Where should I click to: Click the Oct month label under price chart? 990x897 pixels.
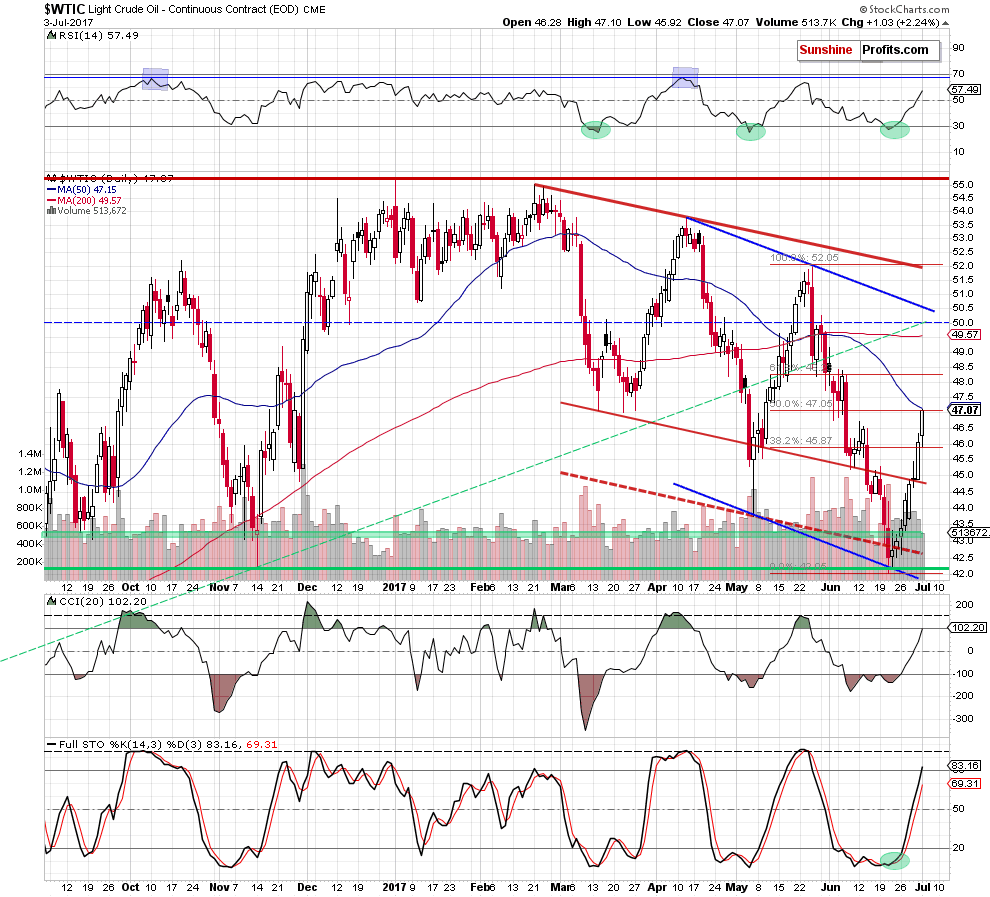pyautogui.click(x=131, y=587)
